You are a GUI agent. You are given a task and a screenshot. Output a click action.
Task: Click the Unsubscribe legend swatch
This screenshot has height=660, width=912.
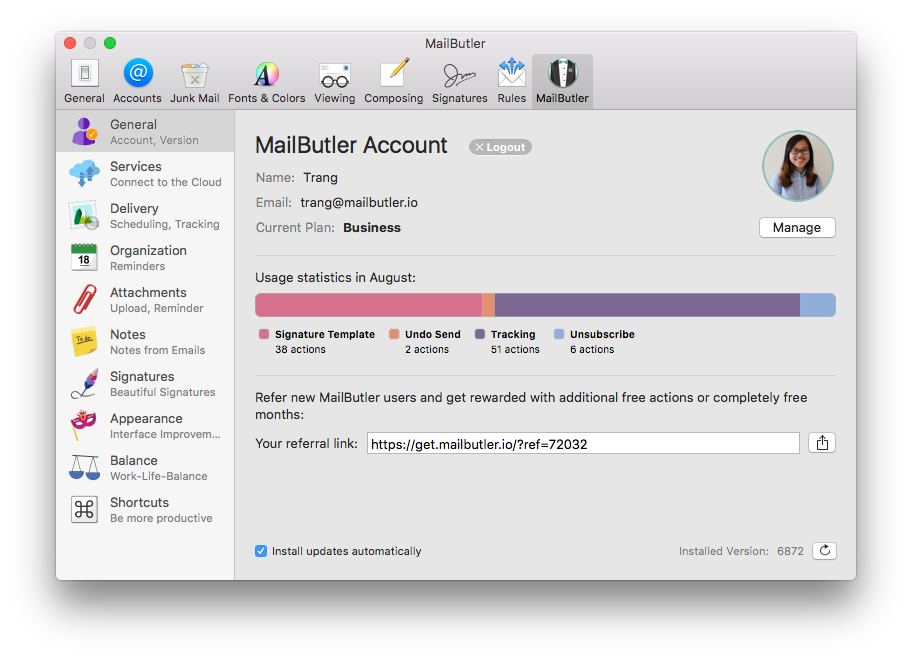559,334
